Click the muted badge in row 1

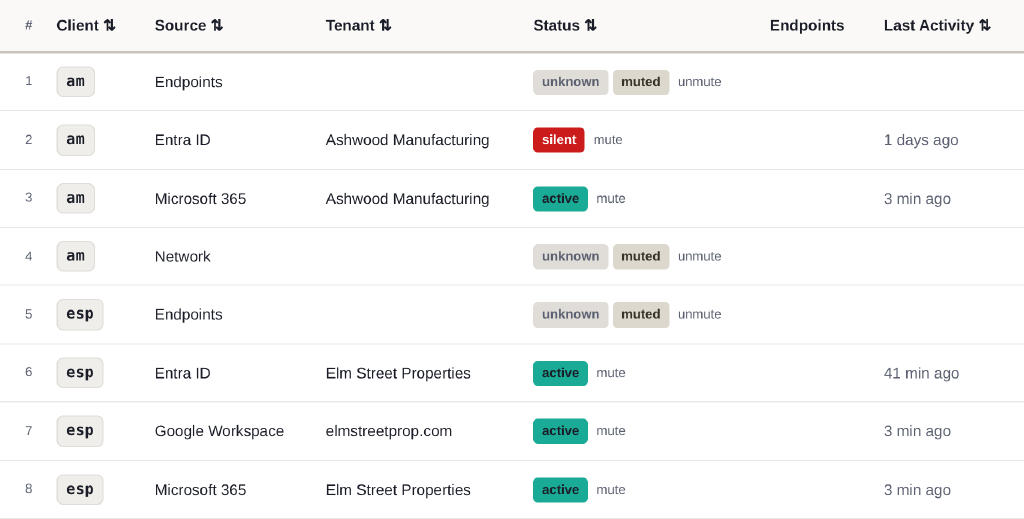pos(641,82)
